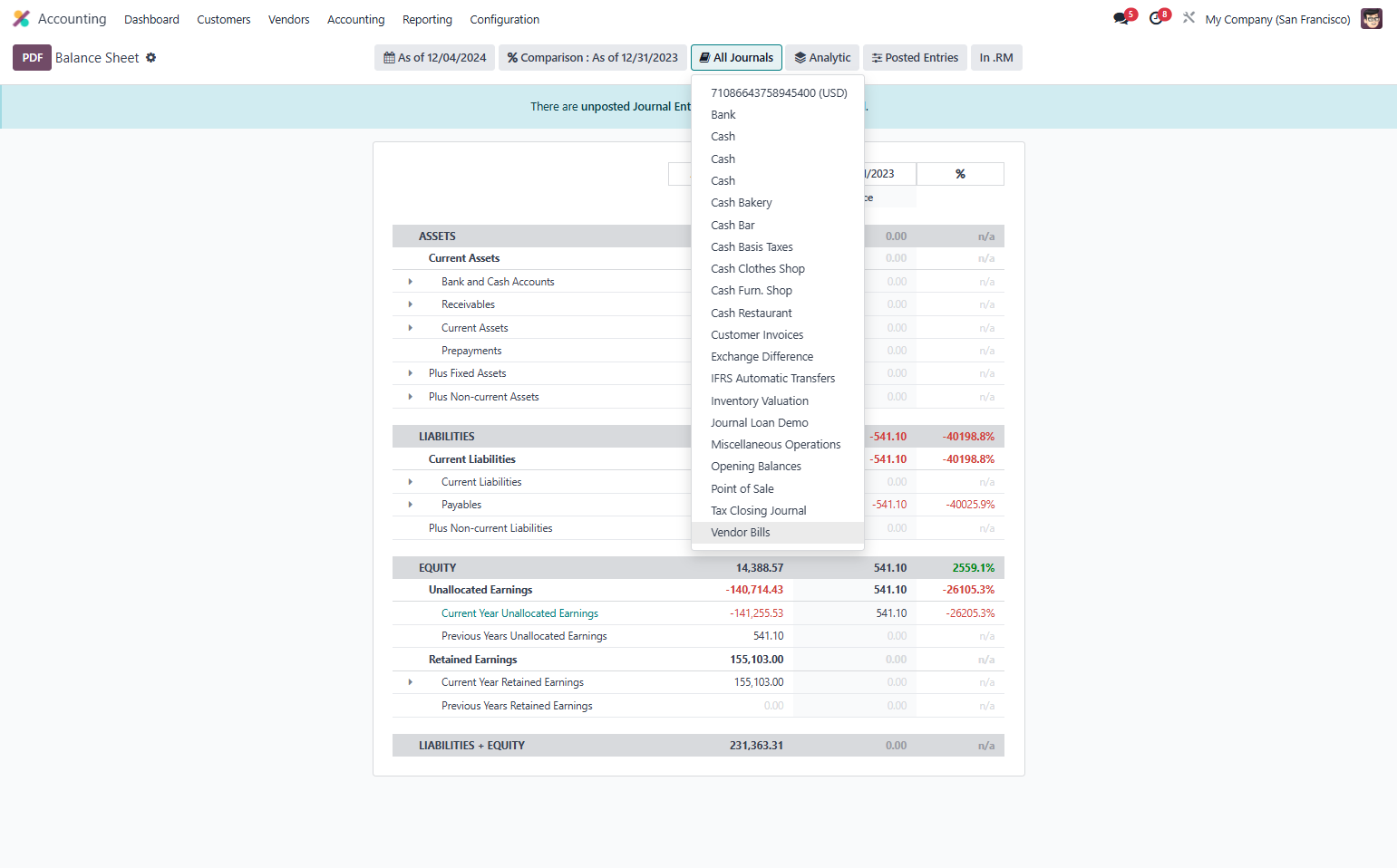
Task: Click the LIABILITIES + EQUITY total 231,363.31
Action: point(756,746)
